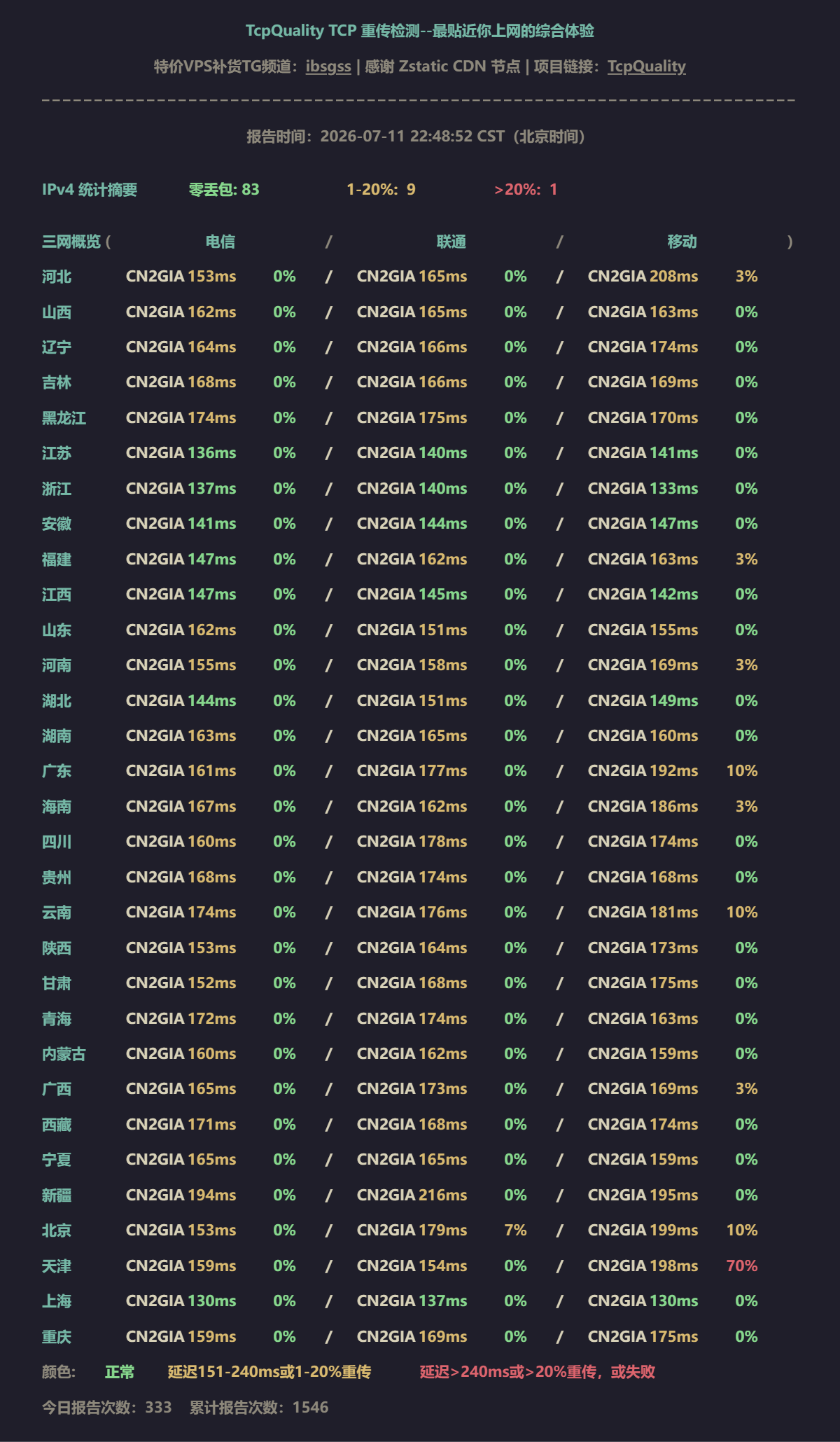Click the 移动 column header
This screenshot has width=840, height=1442.
(x=682, y=242)
